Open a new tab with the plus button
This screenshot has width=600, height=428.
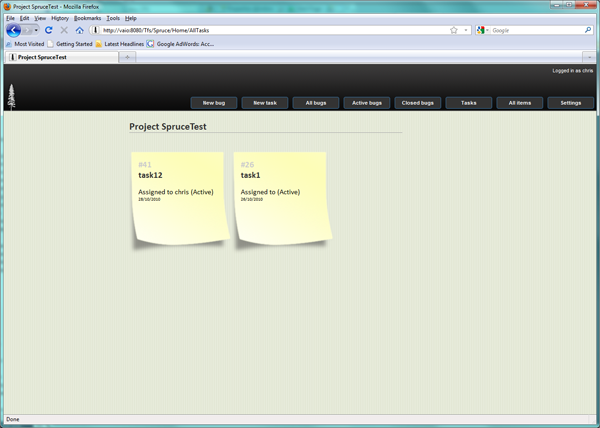127,57
